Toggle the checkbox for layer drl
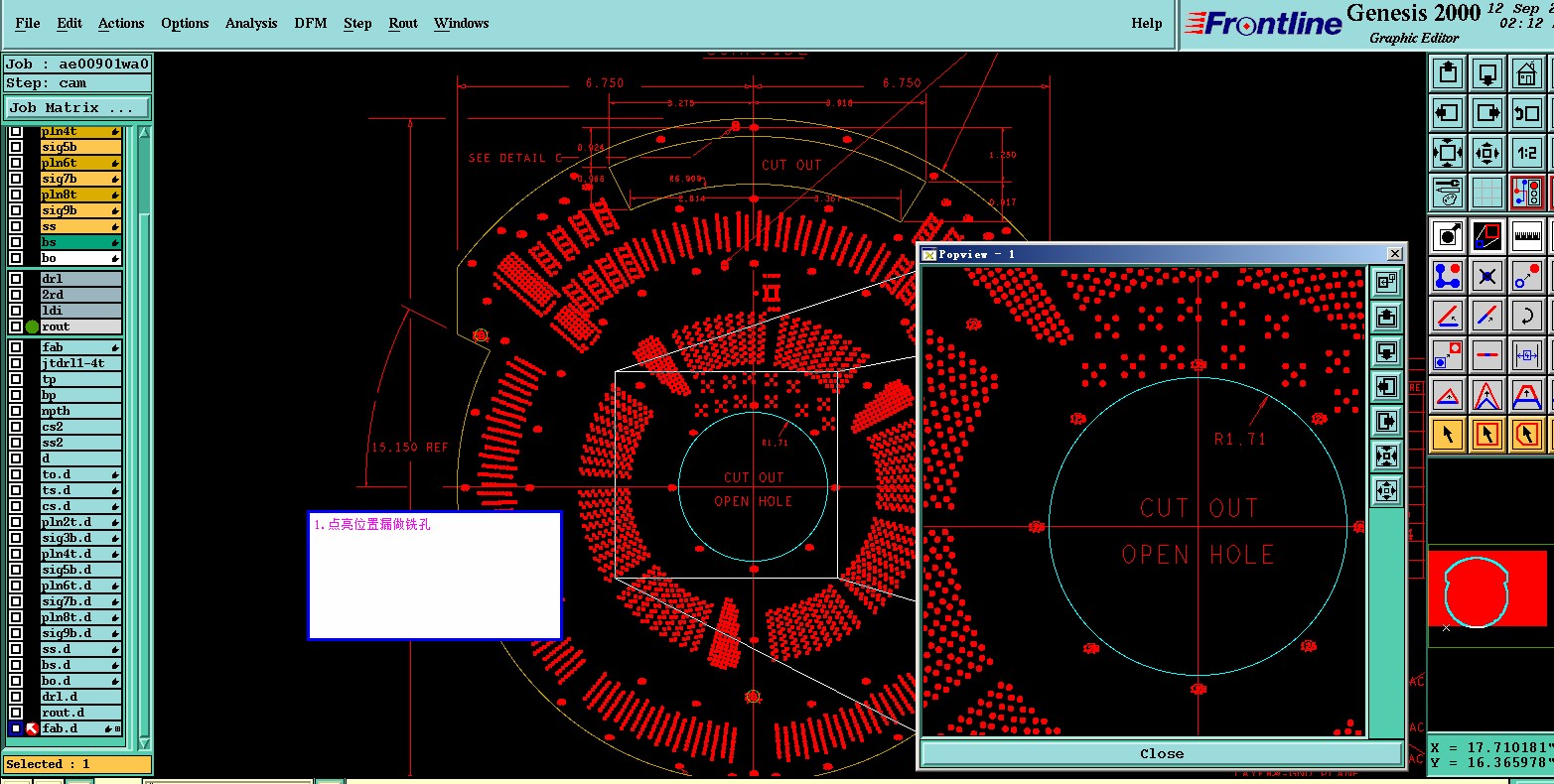 (16, 279)
